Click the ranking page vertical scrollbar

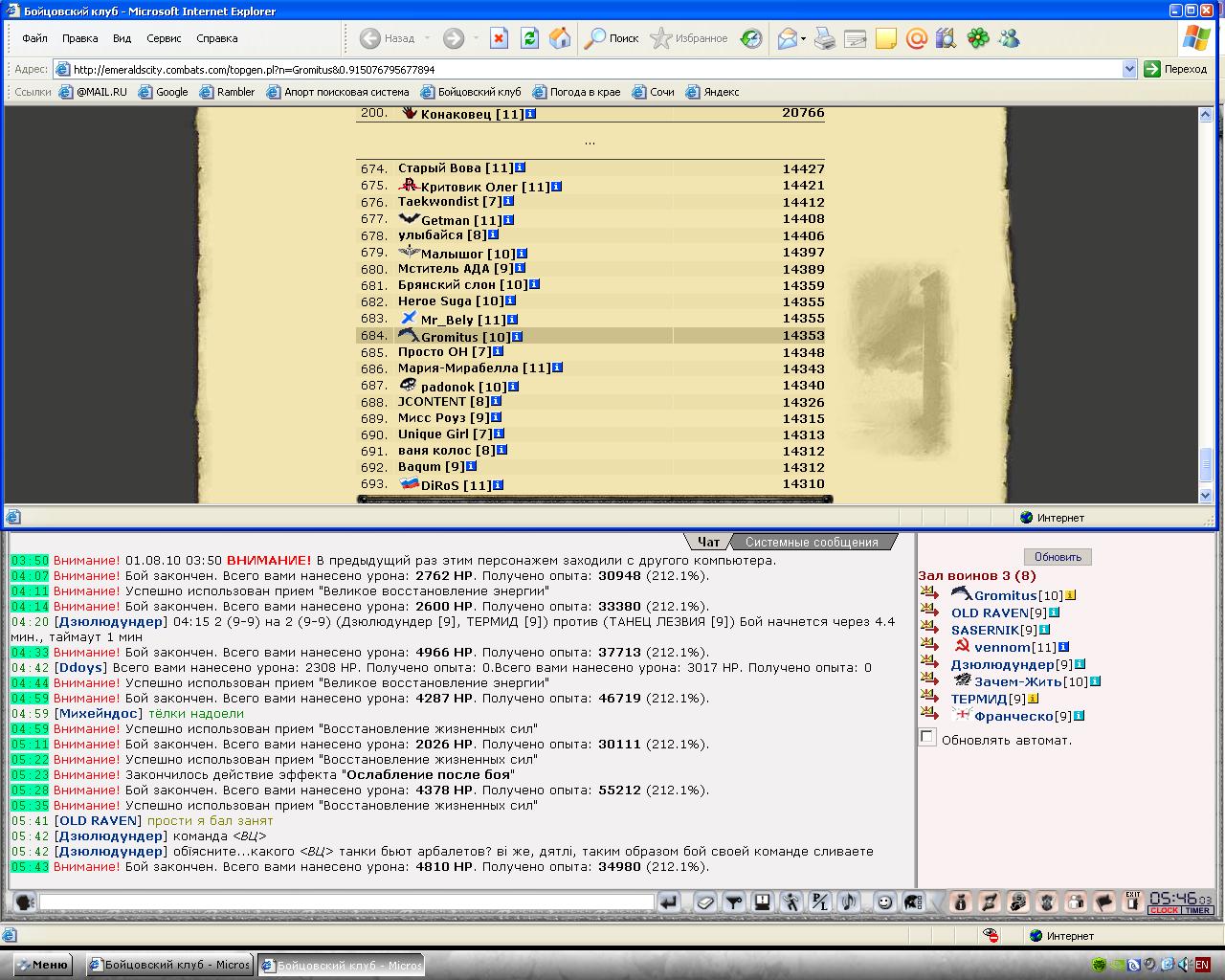[1206, 306]
